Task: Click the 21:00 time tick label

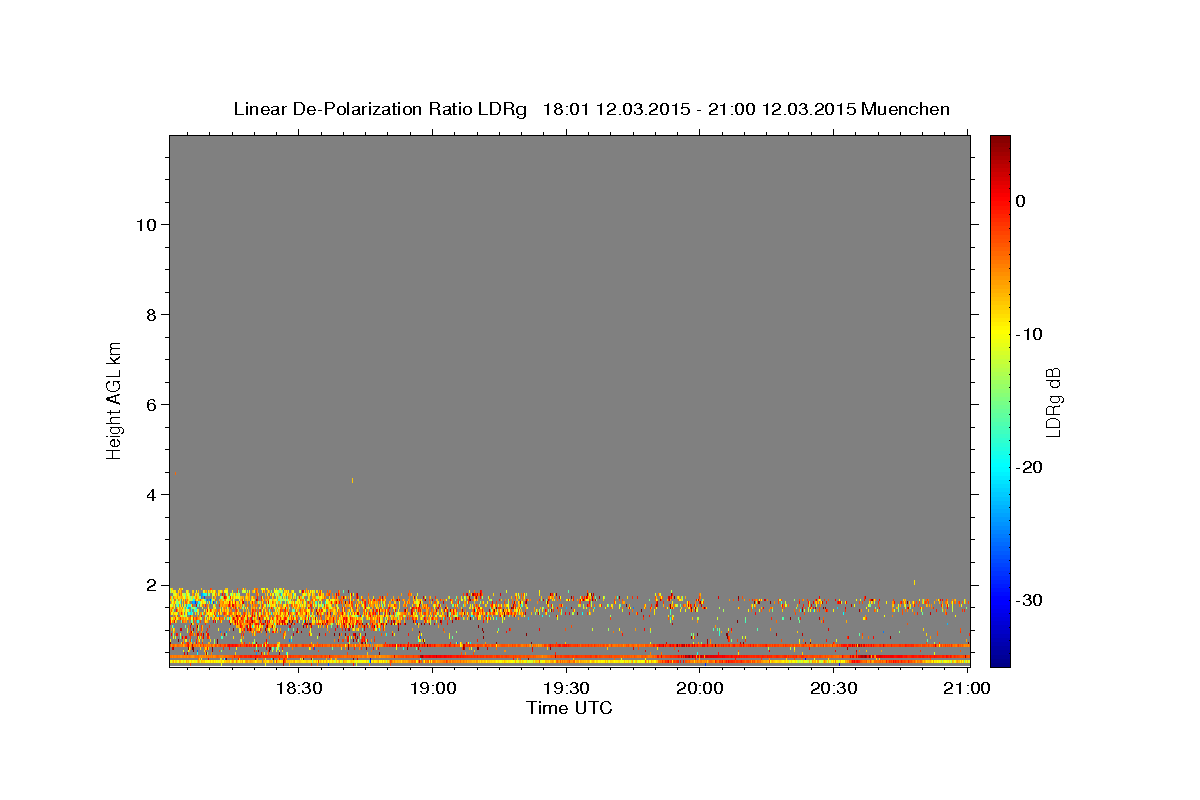Action: pos(968,688)
